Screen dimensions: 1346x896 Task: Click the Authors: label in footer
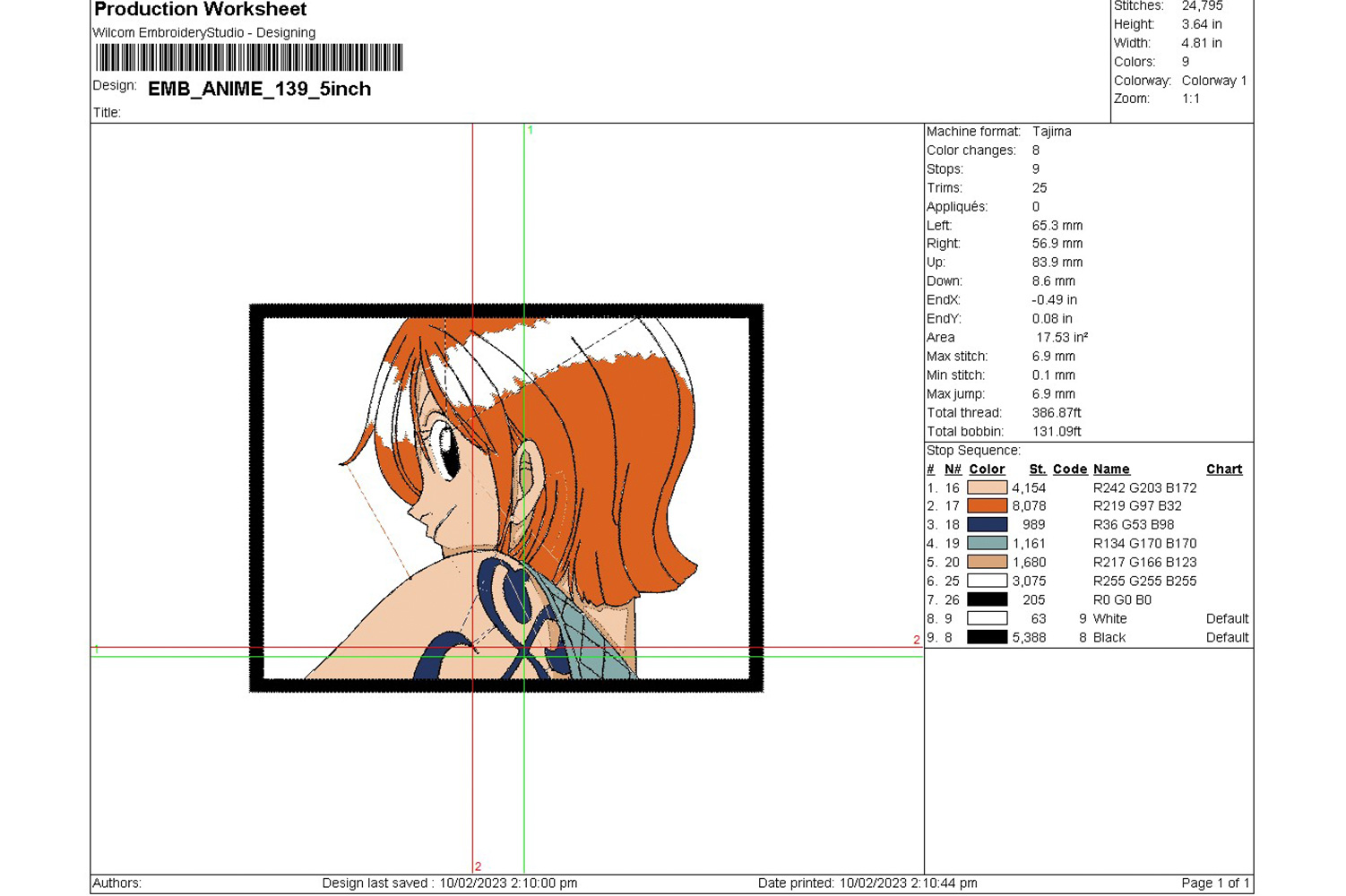117,883
